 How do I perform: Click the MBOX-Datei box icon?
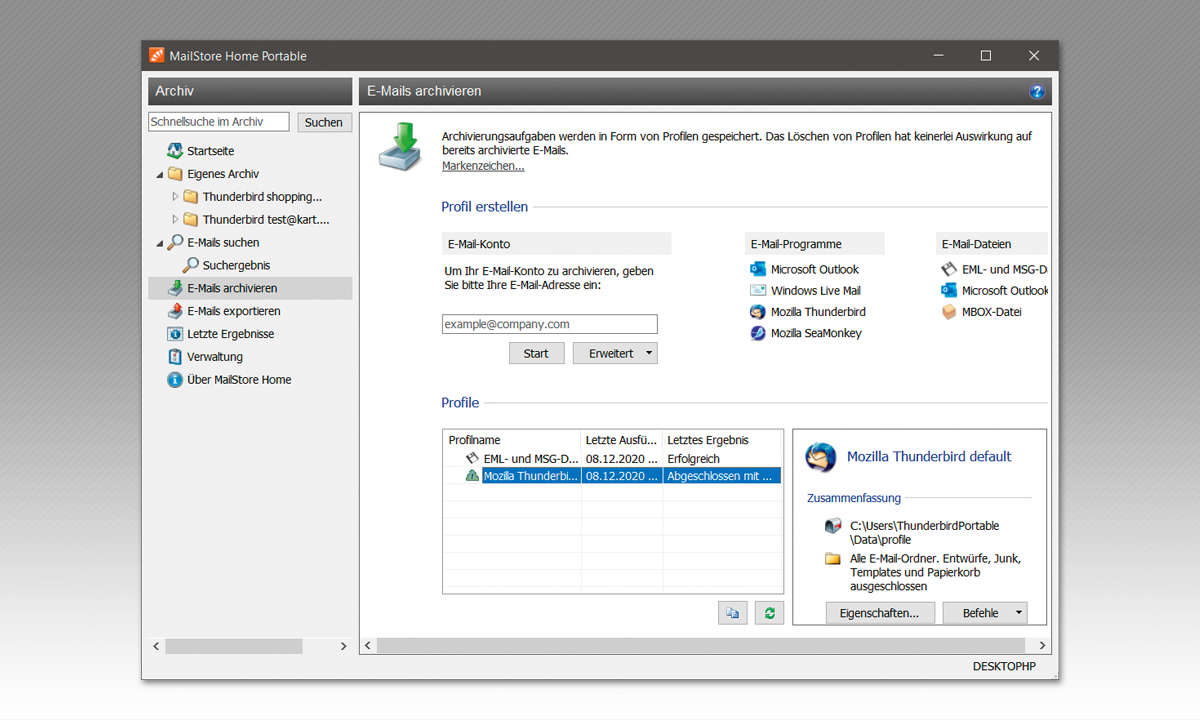tap(949, 312)
